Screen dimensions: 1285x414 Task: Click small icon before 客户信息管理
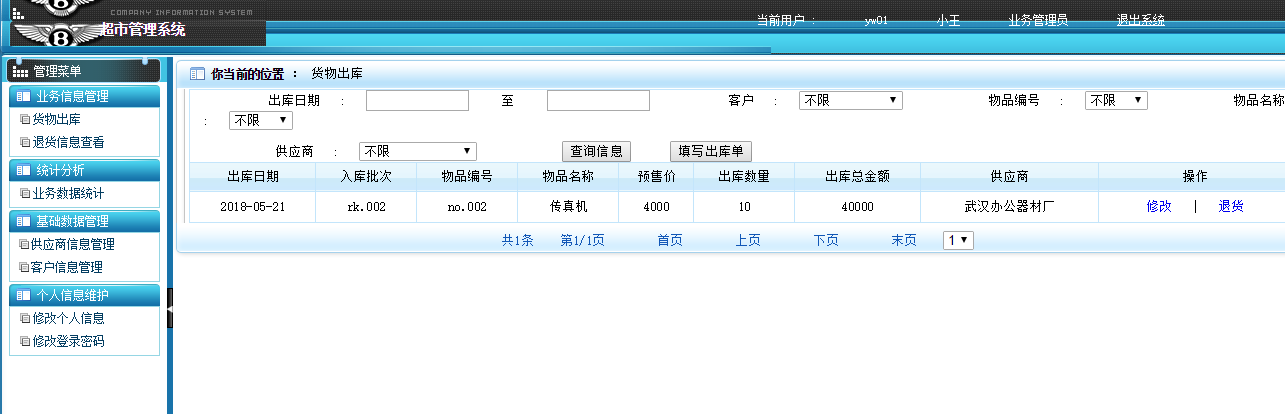25,268
